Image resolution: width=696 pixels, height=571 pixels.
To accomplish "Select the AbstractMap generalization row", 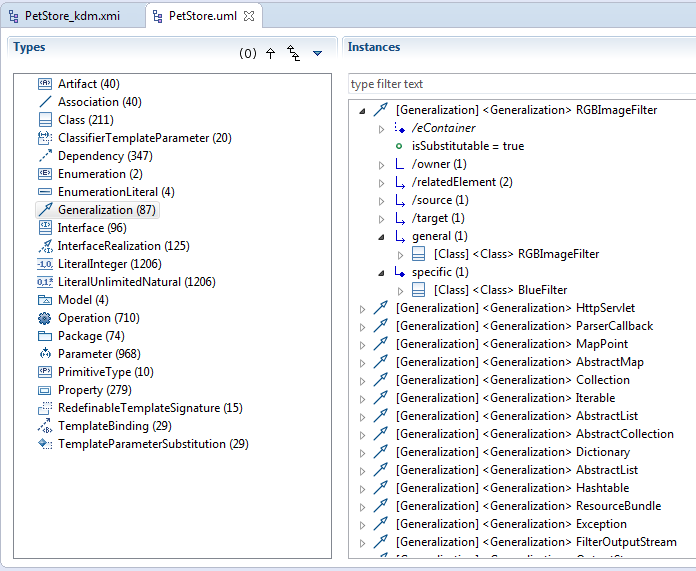I will [520, 362].
